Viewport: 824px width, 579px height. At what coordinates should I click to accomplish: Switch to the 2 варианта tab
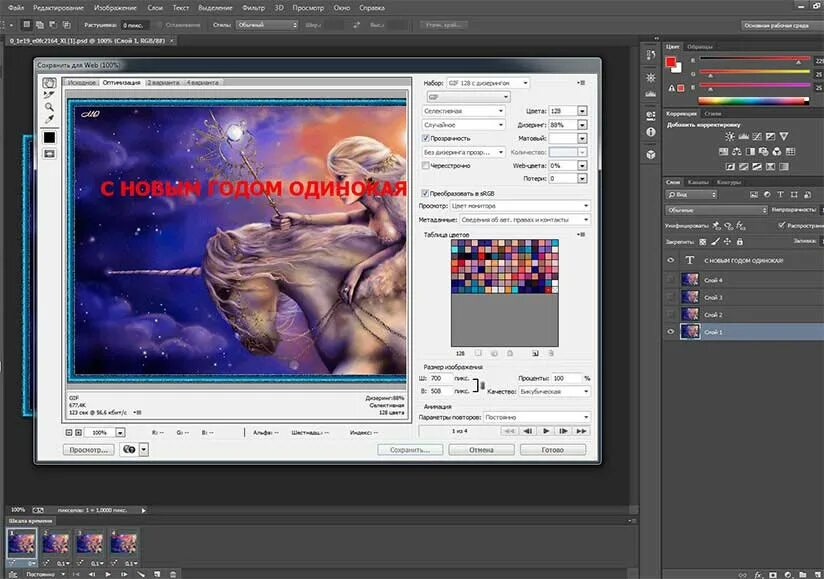163,82
